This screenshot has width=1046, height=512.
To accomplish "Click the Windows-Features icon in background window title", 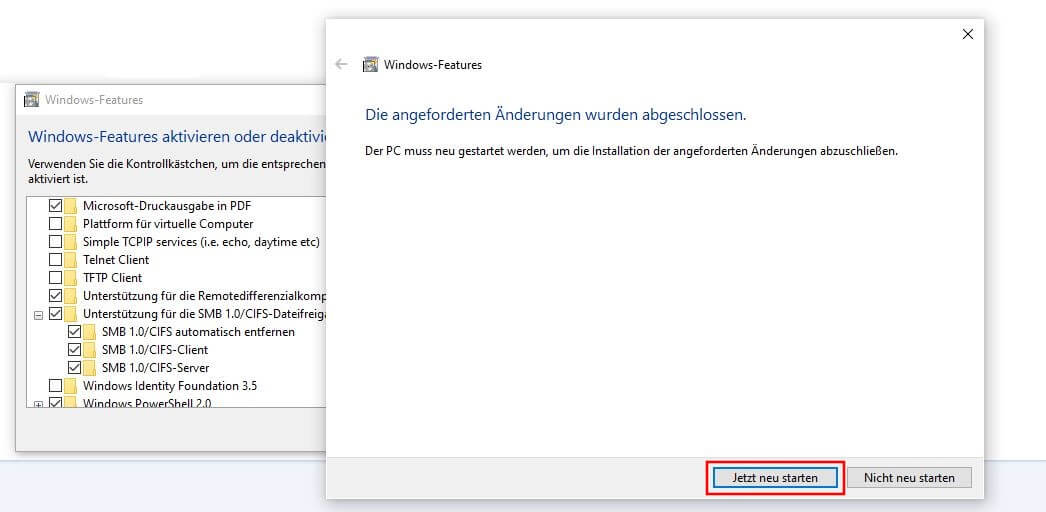I will pyautogui.click(x=31, y=100).
